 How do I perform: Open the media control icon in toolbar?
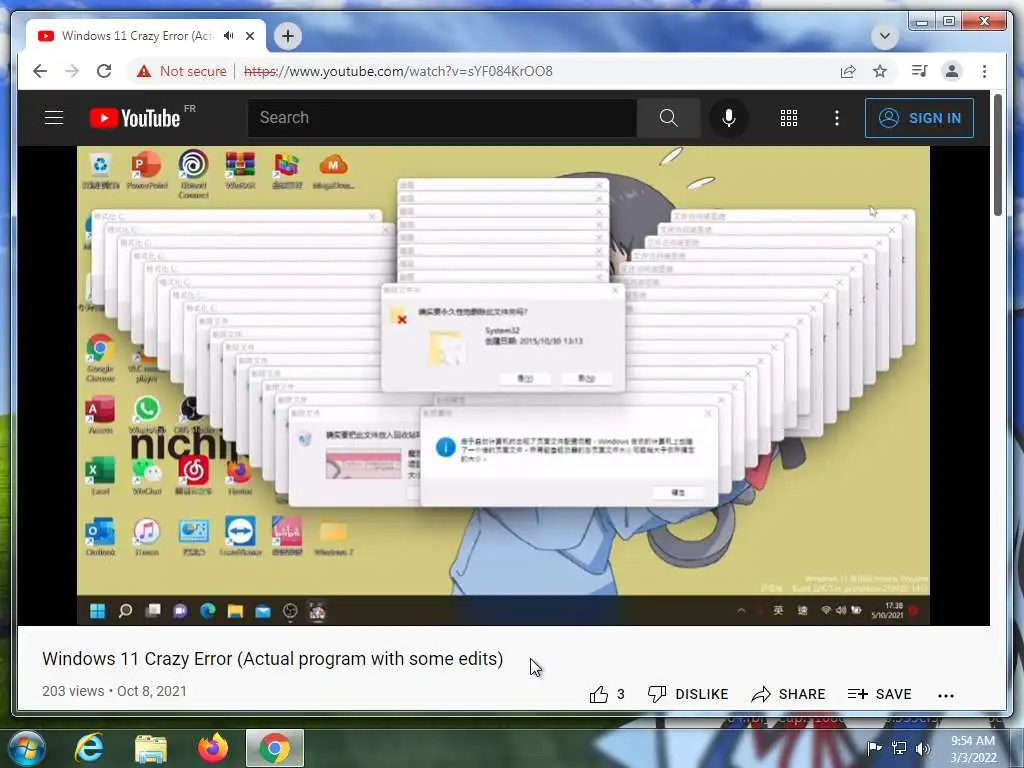pos(920,71)
